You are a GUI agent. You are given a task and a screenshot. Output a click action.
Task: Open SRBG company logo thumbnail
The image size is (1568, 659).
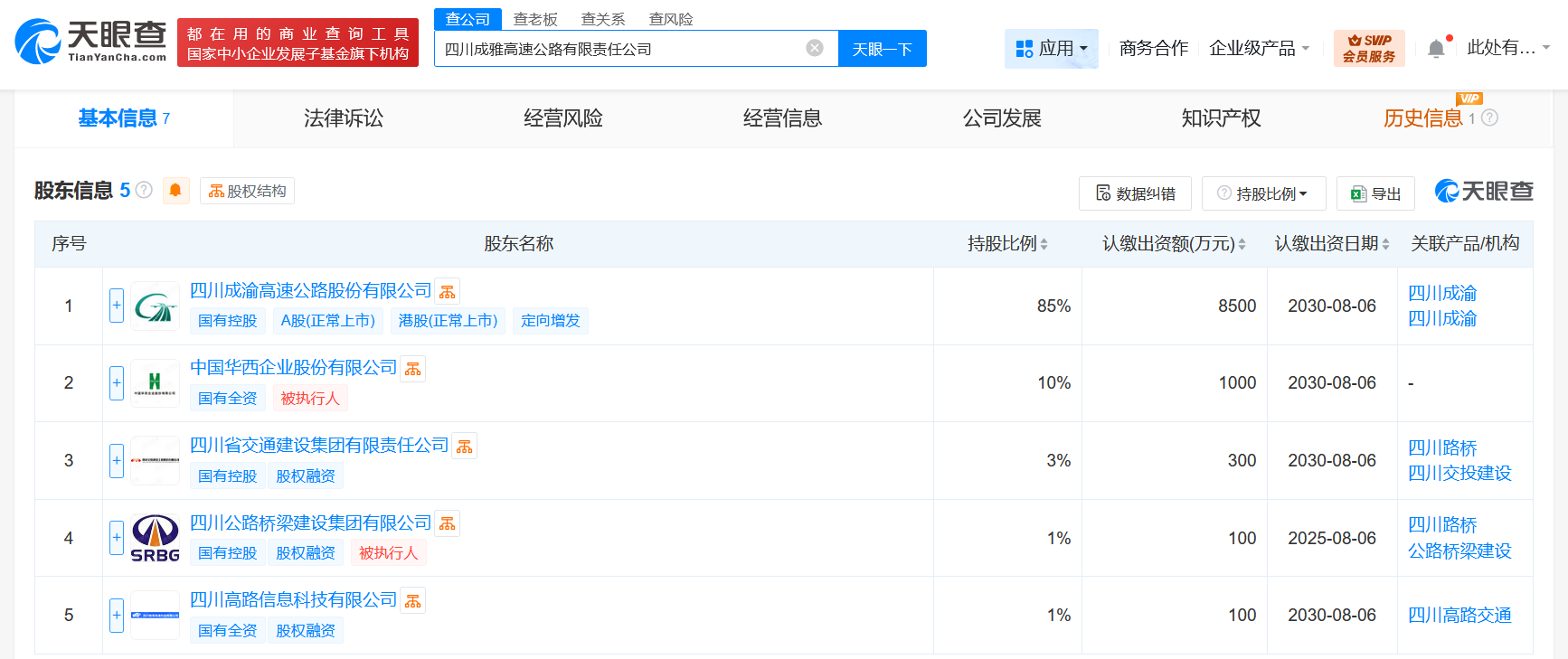click(156, 538)
